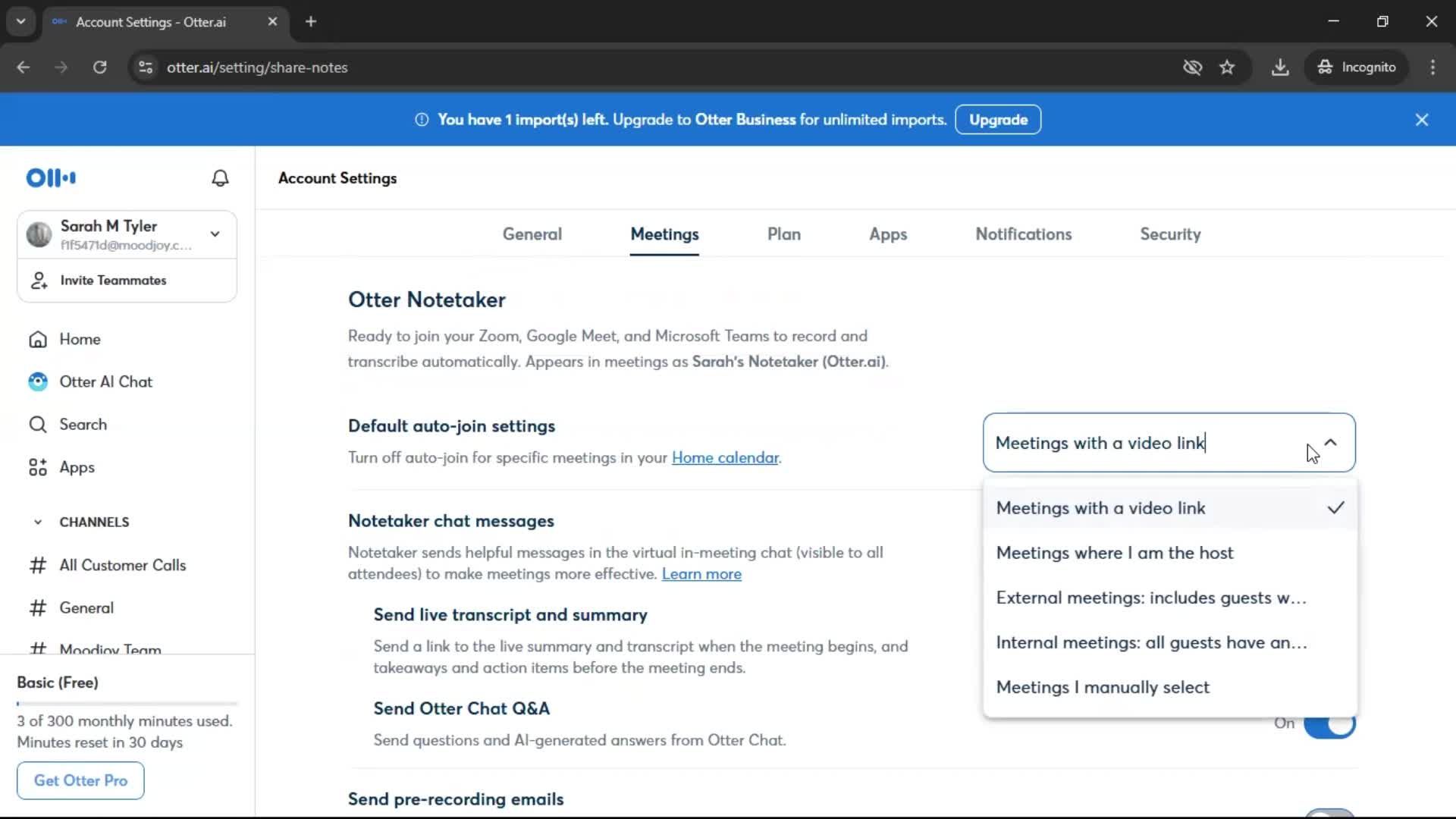Click the Search magnifier icon
Image resolution: width=1456 pixels, height=819 pixels.
[38, 425]
